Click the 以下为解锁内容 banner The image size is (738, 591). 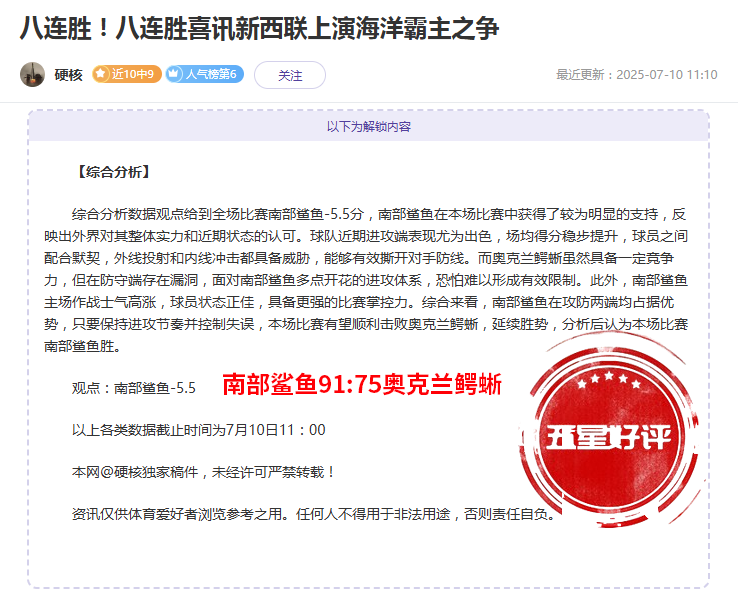pyautogui.click(x=369, y=127)
